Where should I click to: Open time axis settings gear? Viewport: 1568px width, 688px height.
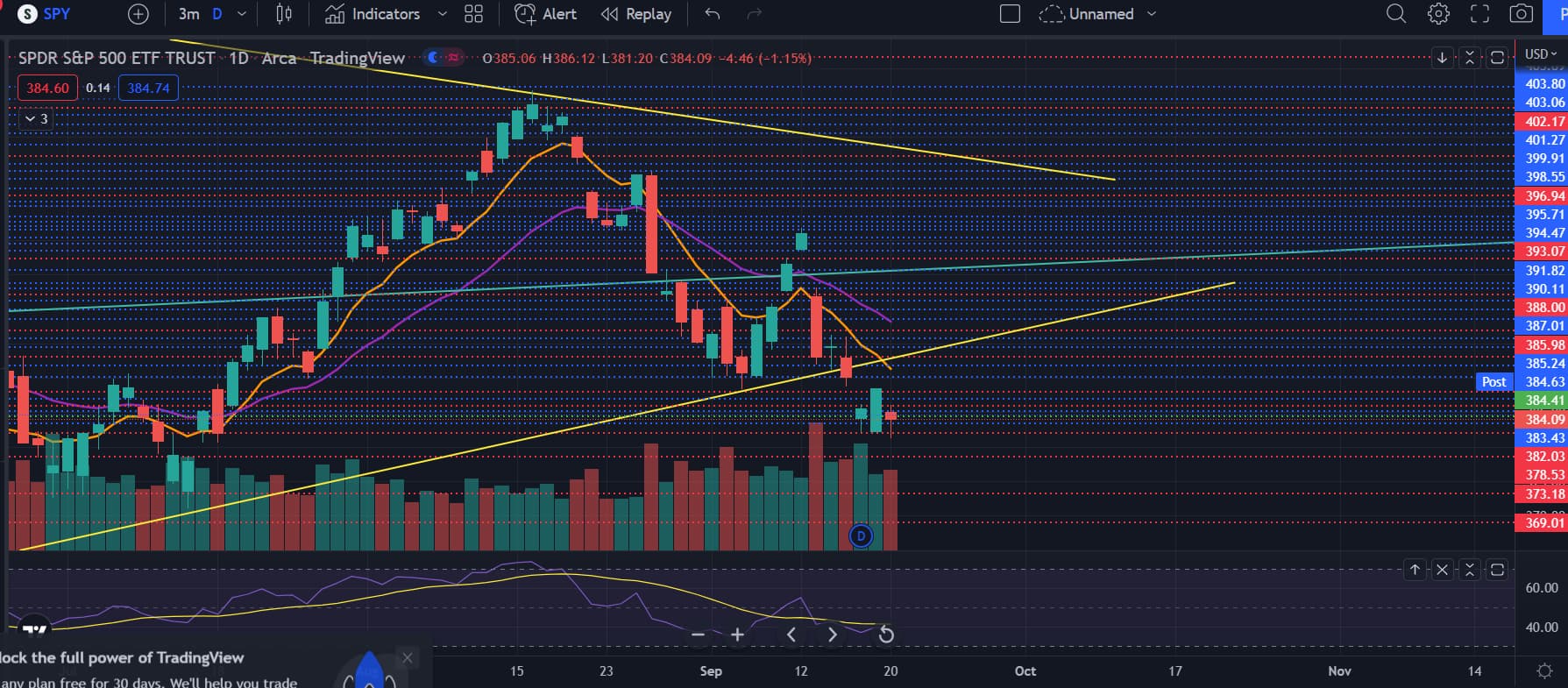pyautogui.click(x=1544, y=671)
